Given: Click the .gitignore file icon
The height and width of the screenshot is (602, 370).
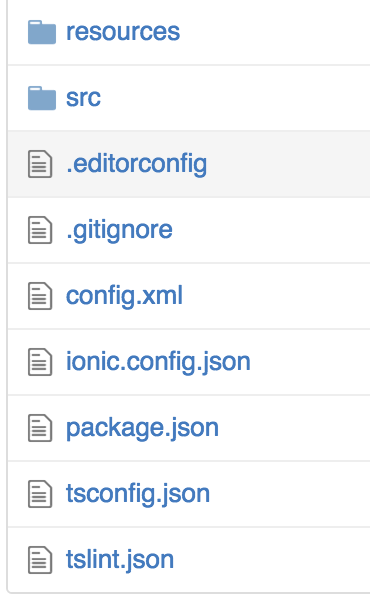Looking at the screenshot, I should pos(40,230).
